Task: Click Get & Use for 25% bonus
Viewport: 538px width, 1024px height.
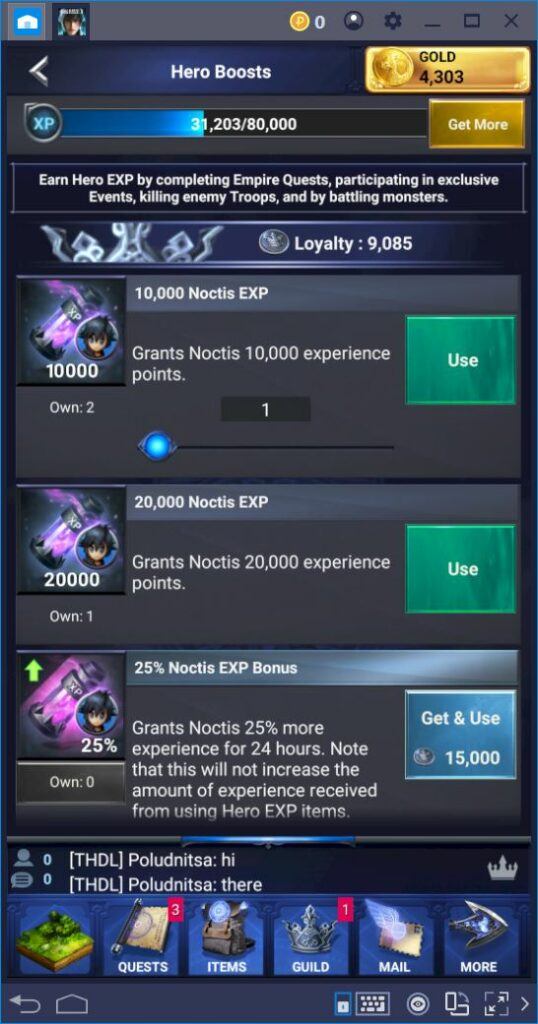Action: 460,735
